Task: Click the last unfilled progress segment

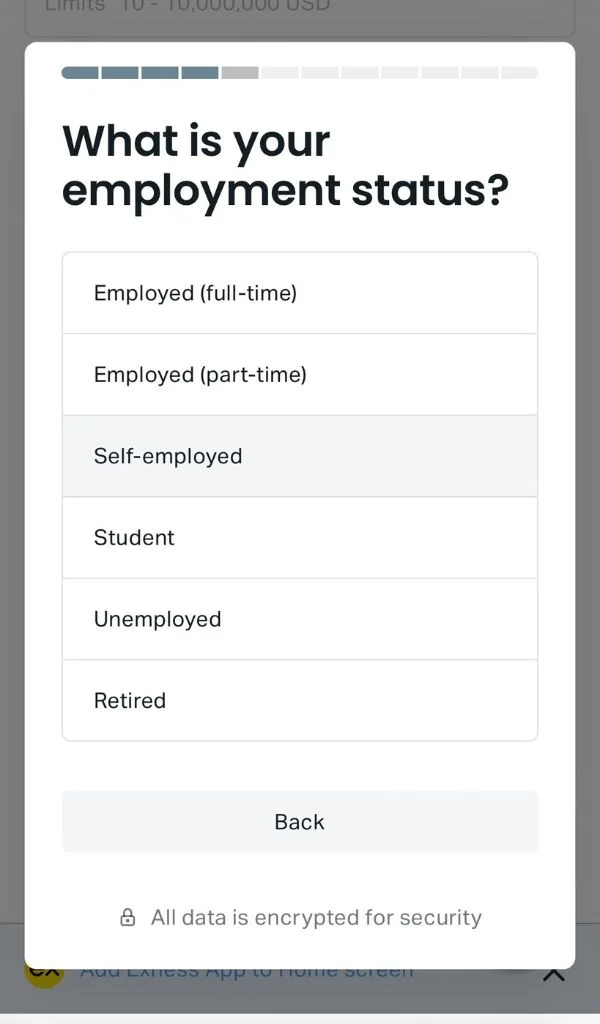Action: [x=519, y=72]
